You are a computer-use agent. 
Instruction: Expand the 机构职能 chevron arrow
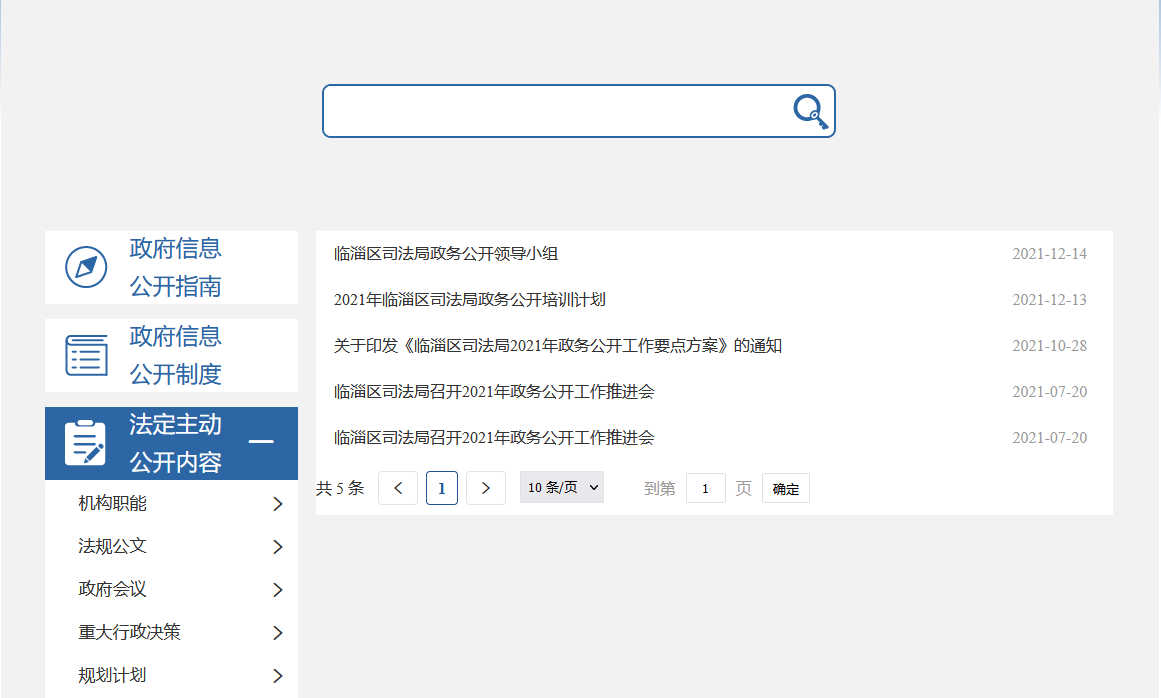click(278, 504)
